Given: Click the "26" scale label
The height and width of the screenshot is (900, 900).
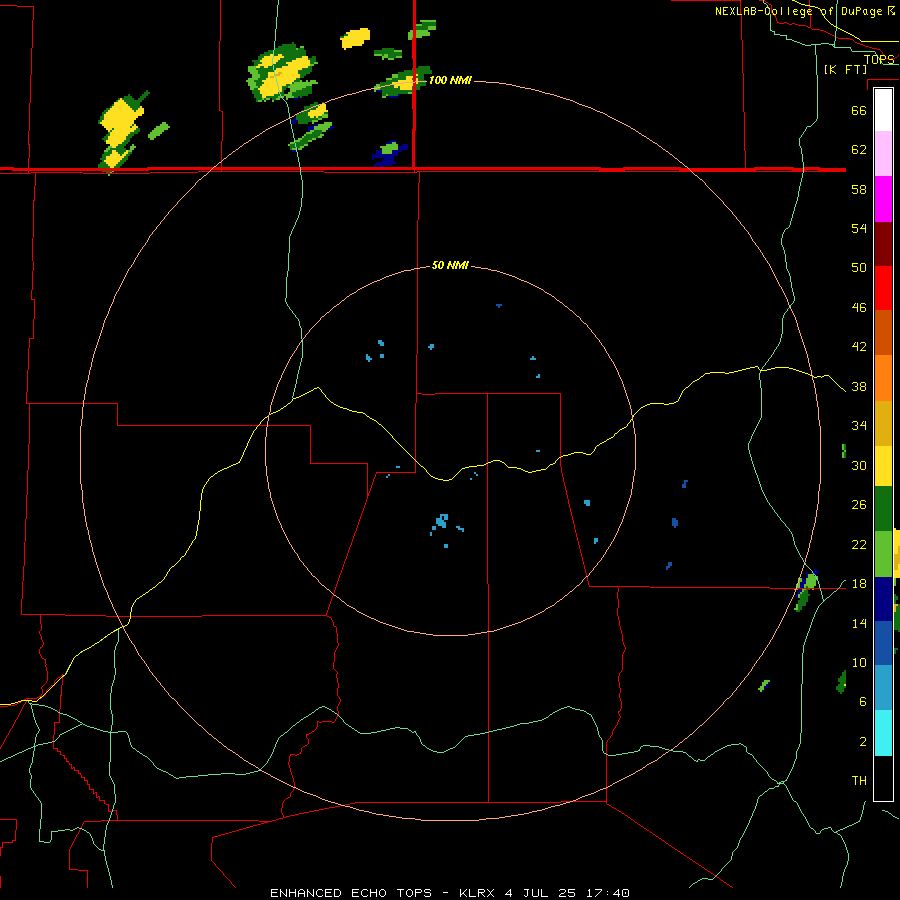Looking at the screenshot, I should tap(859, 505).
